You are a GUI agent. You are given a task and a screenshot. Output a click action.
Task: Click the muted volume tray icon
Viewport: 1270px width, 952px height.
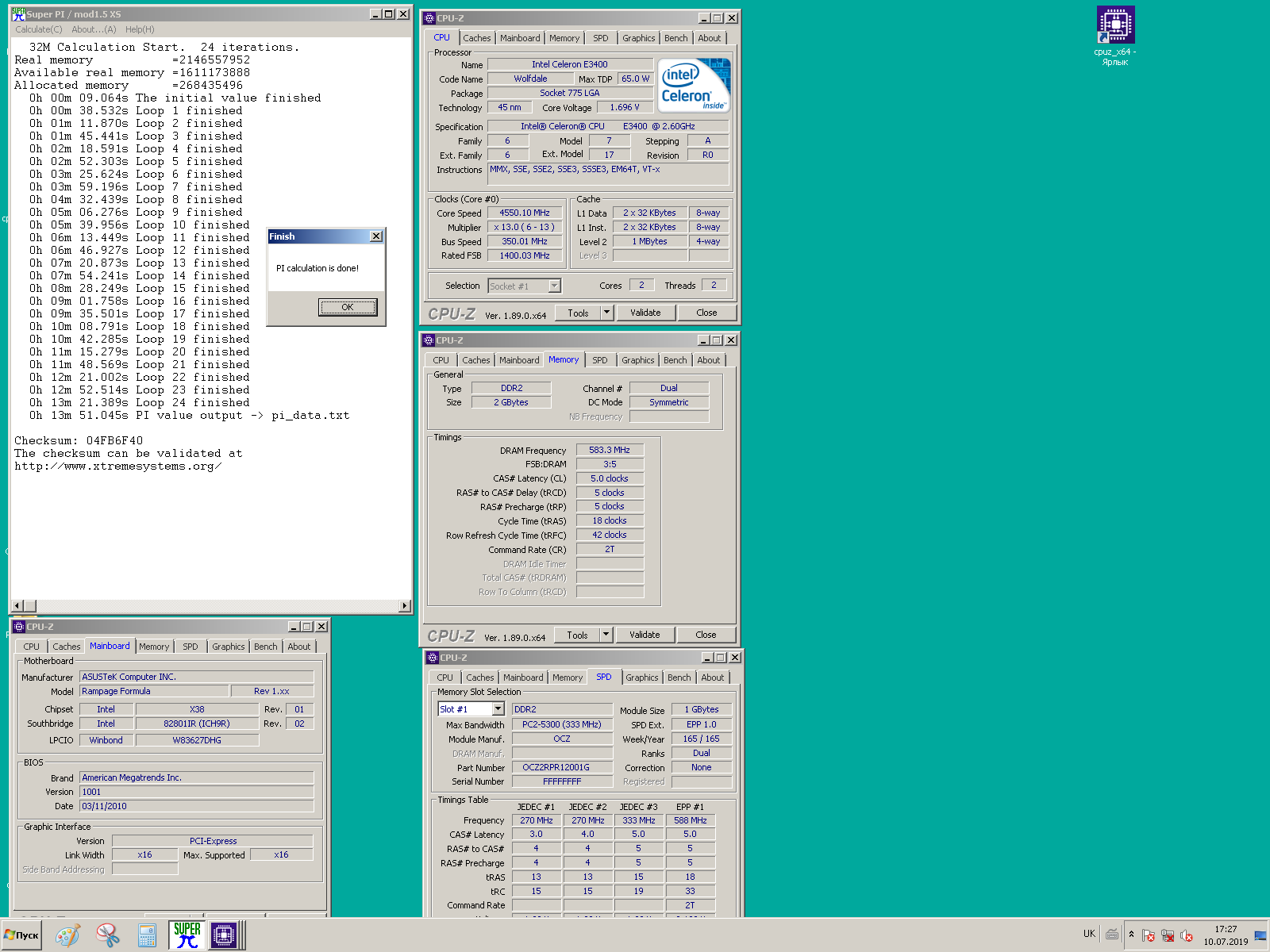1187,935
